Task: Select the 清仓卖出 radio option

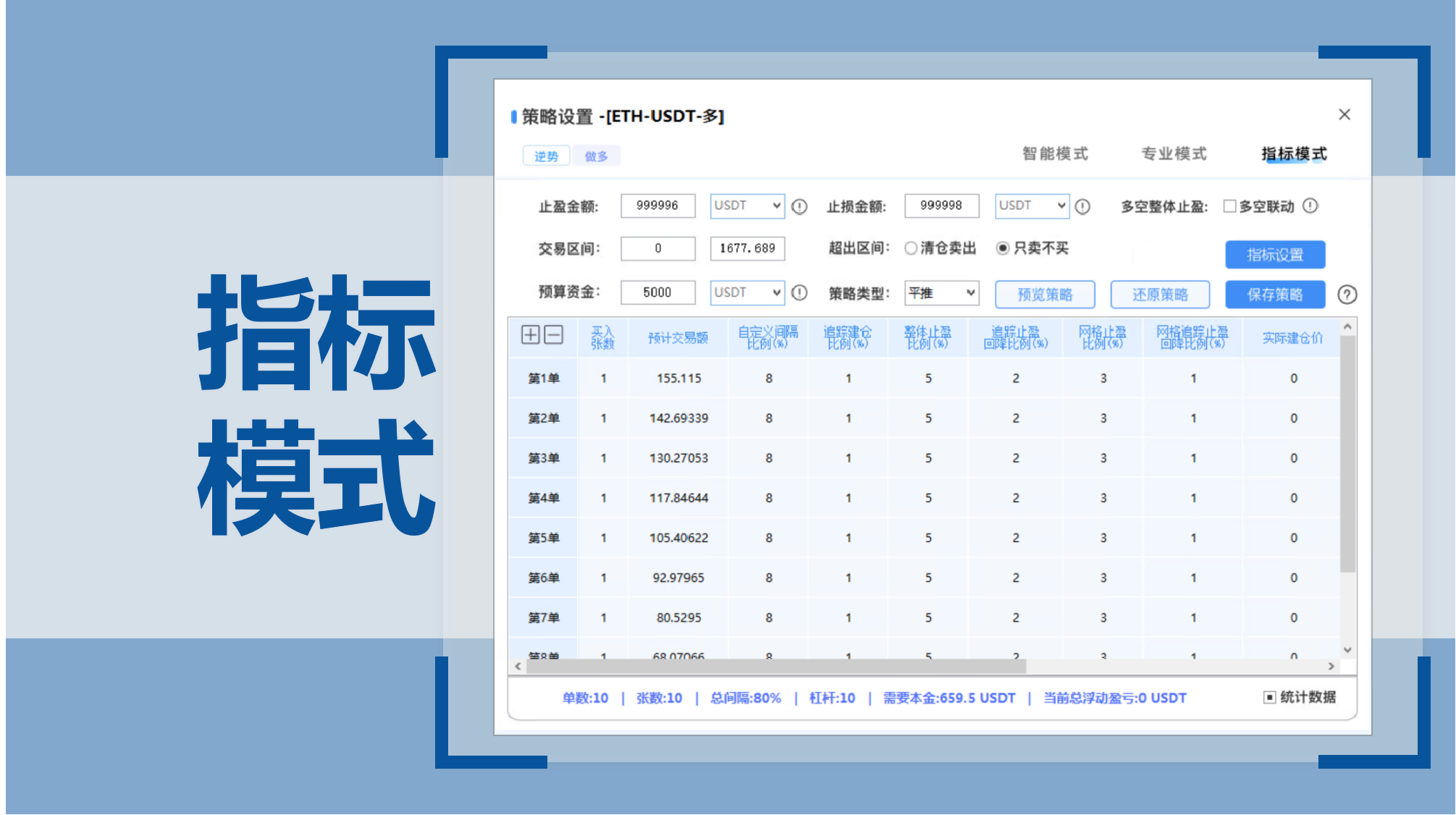Action: (x=911, y=248)
